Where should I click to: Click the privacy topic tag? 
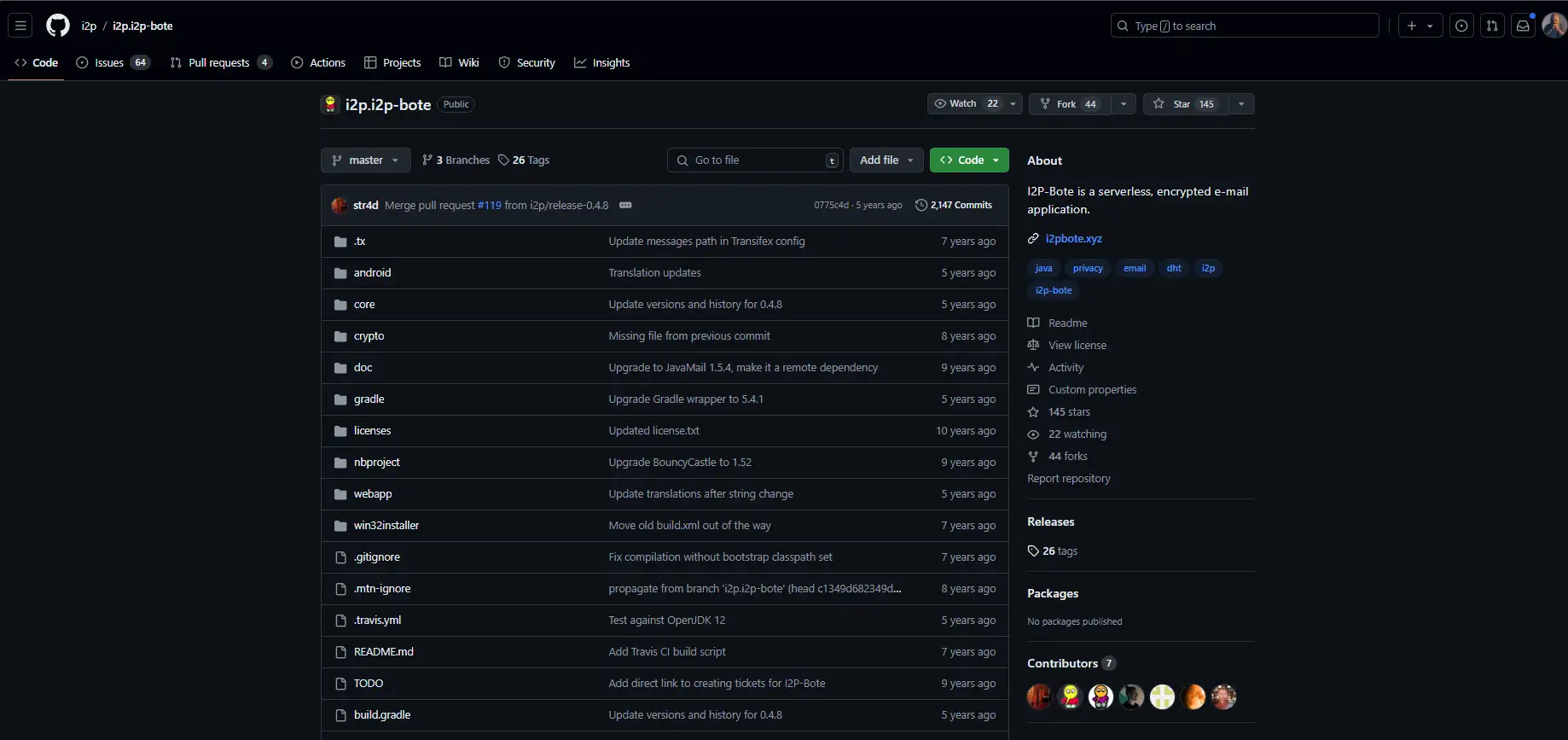(x=1088, y=268)
